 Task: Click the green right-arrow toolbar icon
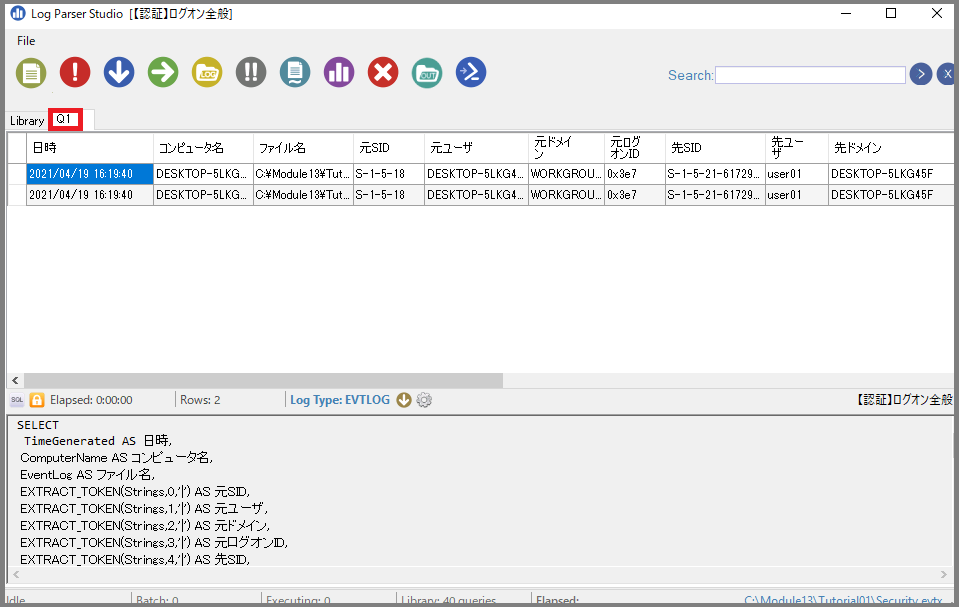coord(163,72)
